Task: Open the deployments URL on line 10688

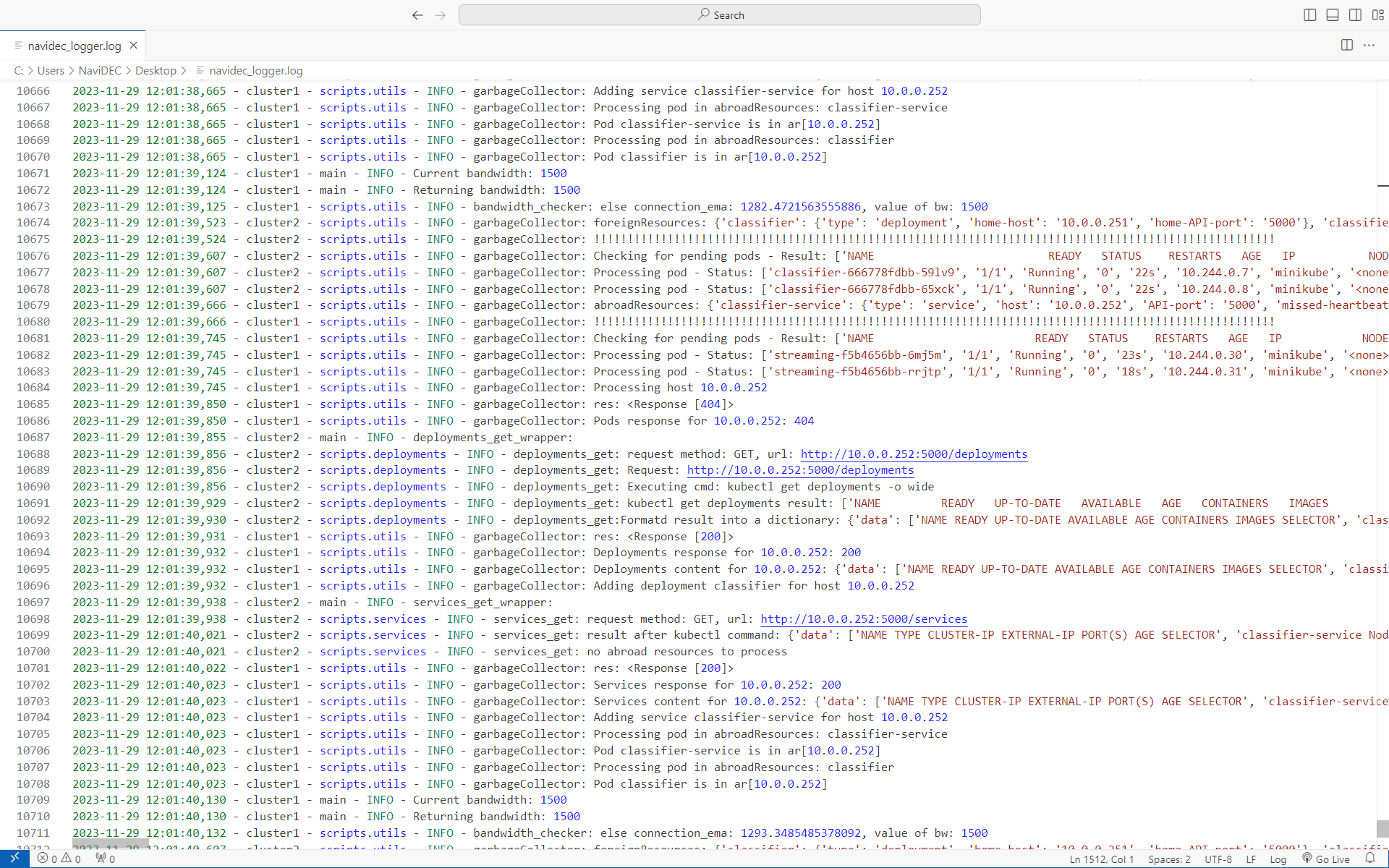Action: [x=914, y=454]
